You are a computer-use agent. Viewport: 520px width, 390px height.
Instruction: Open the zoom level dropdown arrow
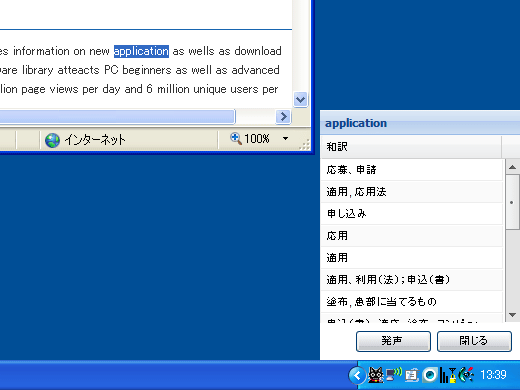point(285,138)
